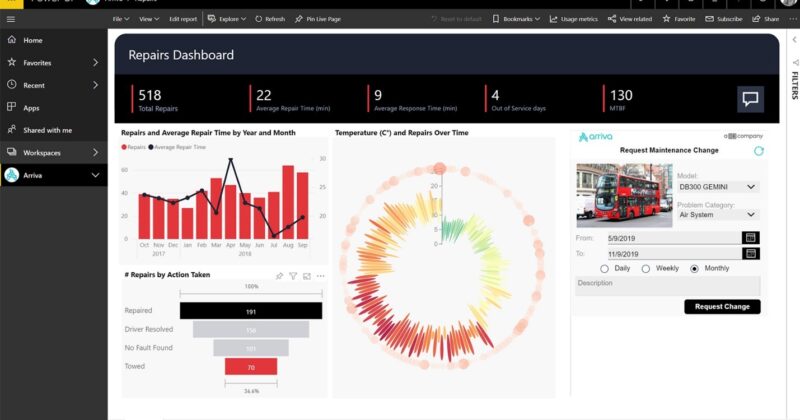Open To date calendar picker
Screen dimensions: 800x420
[751, 254]
